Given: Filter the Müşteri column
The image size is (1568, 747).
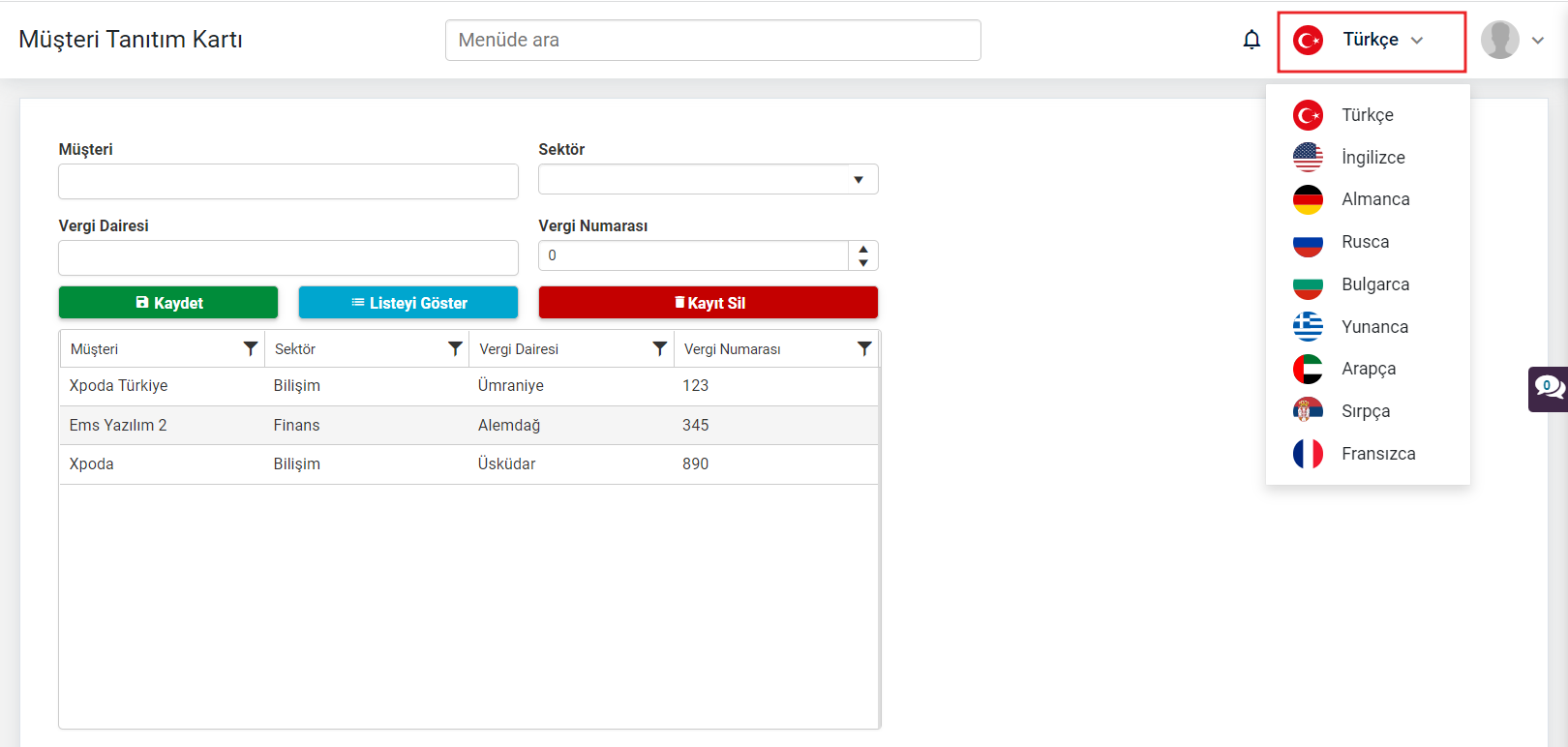Looking at the screenshot, I should click(251, 348).
